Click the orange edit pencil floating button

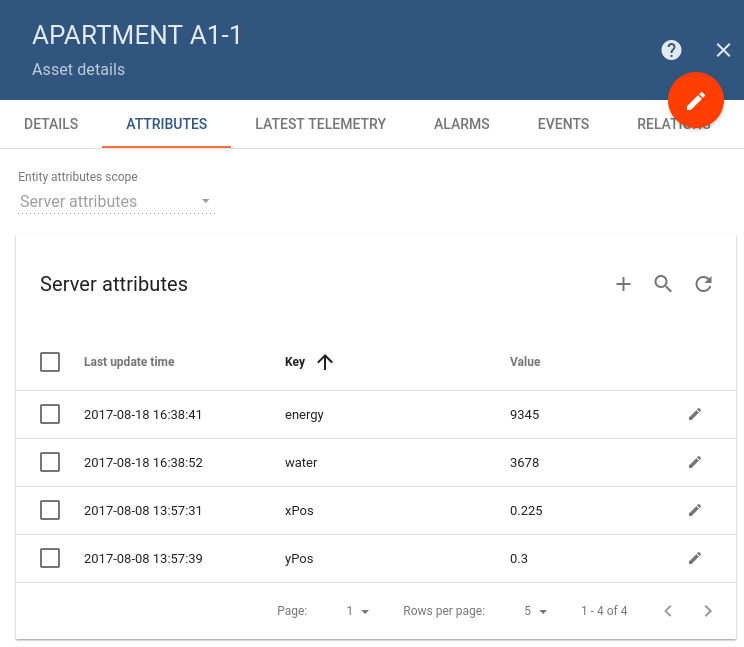point(696,101)
